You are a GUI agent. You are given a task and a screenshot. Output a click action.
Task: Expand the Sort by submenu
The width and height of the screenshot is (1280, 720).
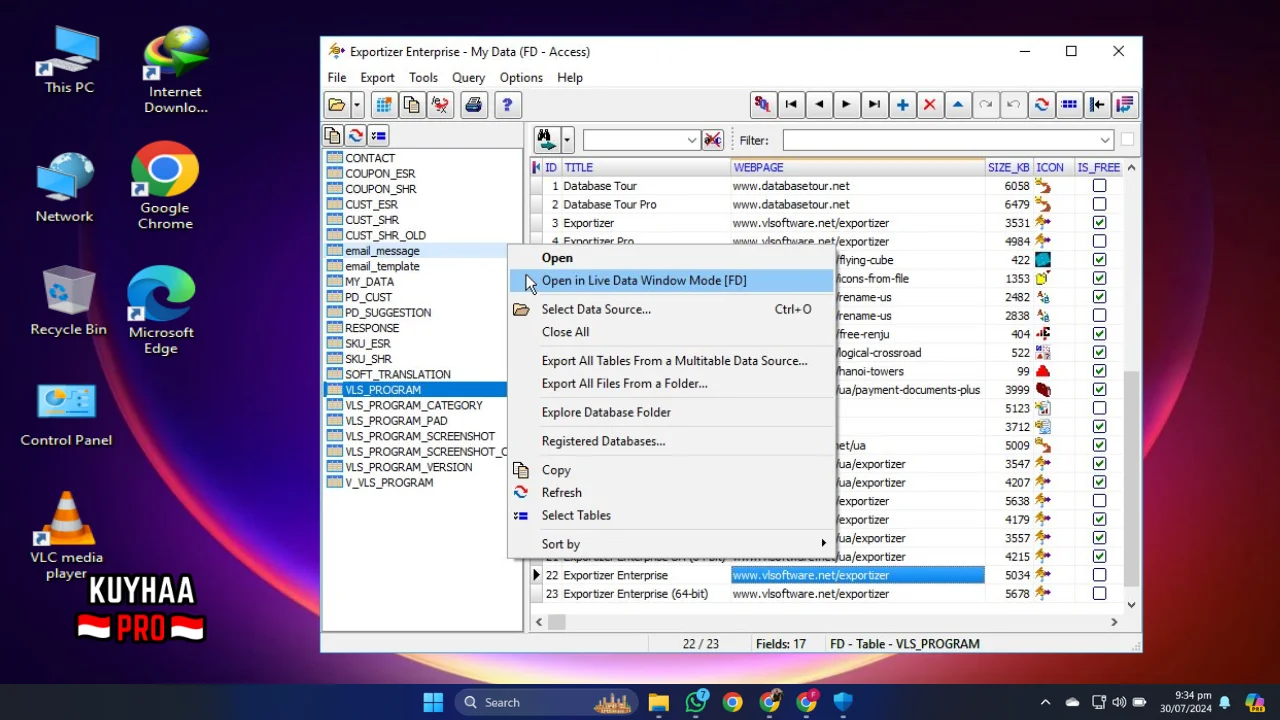coord(671,544)
